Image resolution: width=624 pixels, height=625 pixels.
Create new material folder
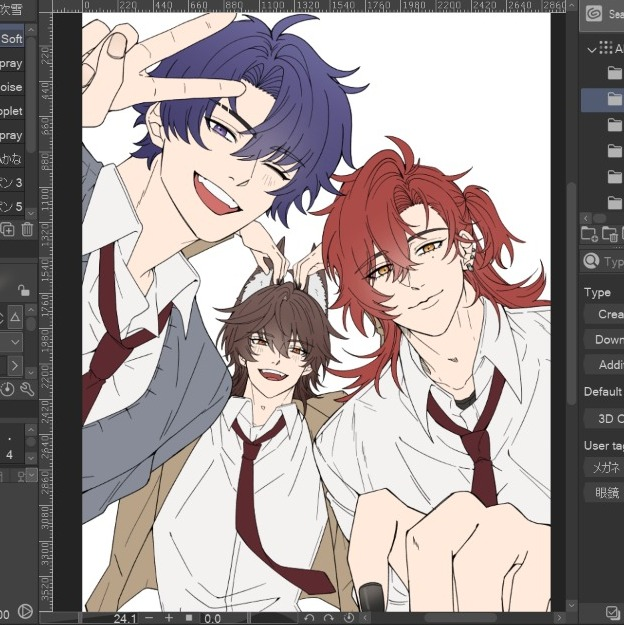click(x=589, y=234)
